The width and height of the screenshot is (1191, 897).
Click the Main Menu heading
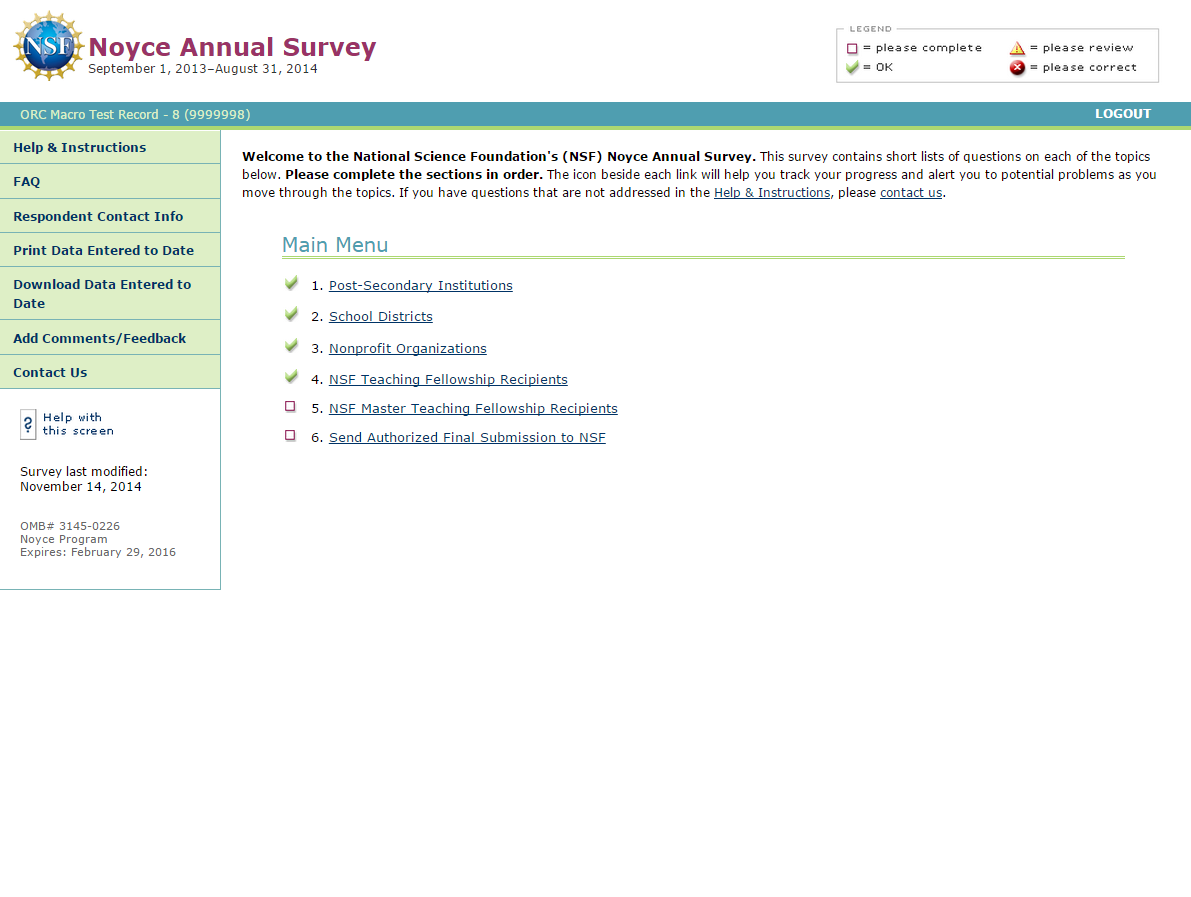click(x=335, y=245)
